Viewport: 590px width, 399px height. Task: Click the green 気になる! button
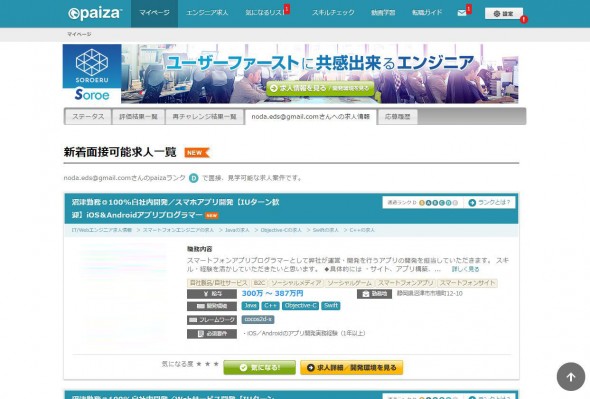[x=260, y=367]
